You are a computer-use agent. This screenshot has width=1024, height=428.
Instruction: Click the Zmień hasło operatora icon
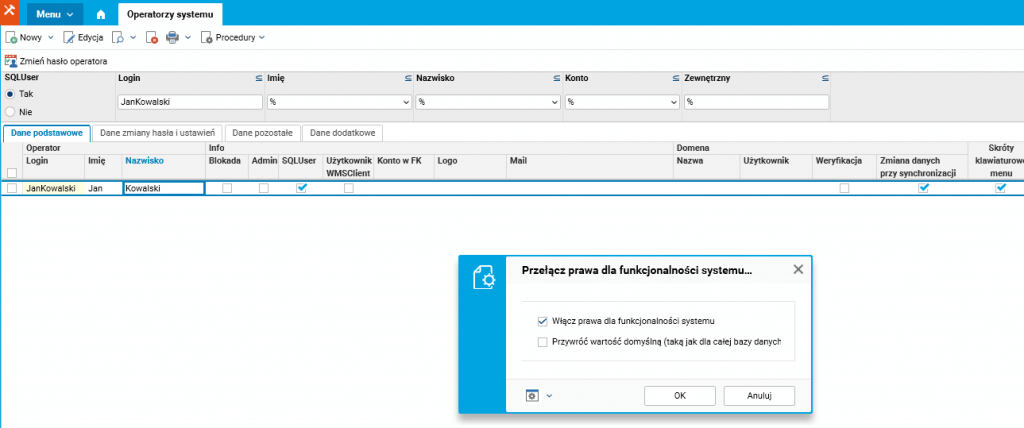(x=10, y=61)
